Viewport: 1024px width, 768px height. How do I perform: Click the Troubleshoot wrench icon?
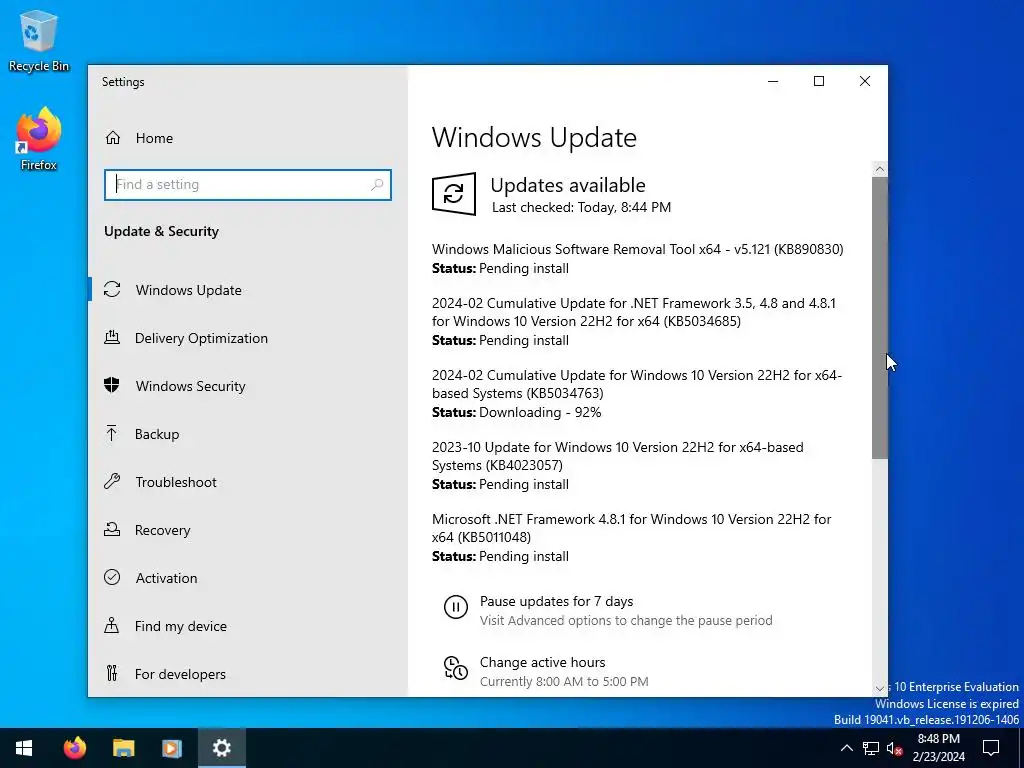tap(112, 482)
